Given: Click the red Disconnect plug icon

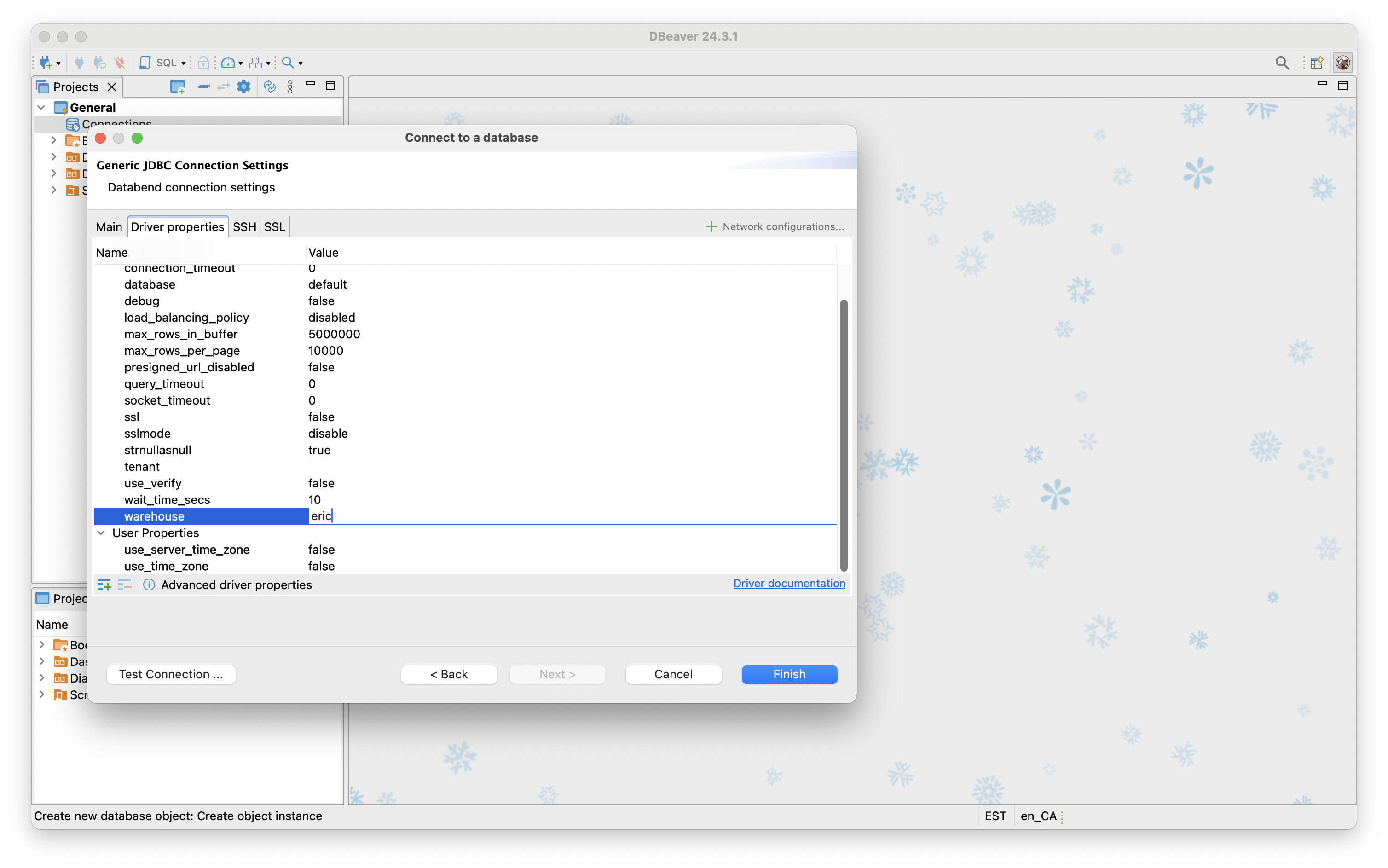Looking at the screenshot, I should point(119,63).
